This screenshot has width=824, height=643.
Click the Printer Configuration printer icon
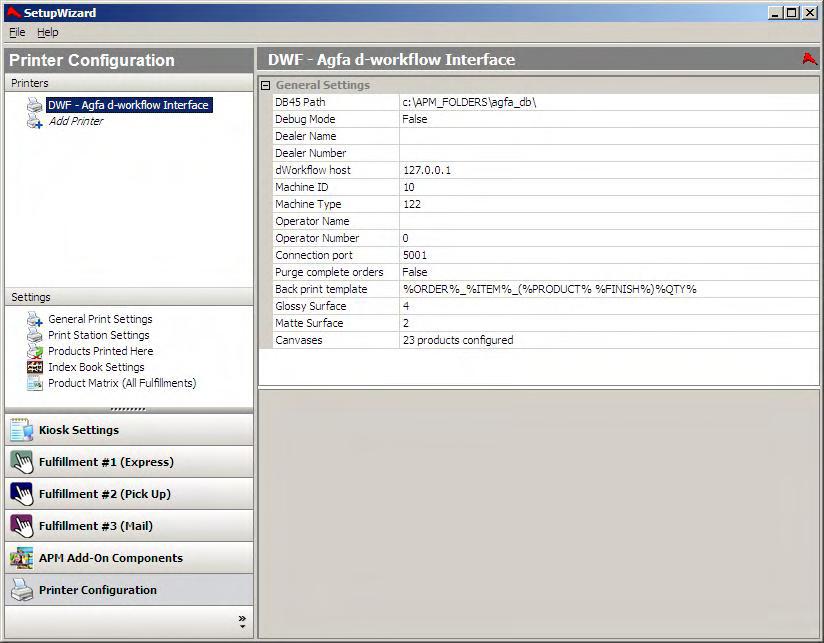coord(22,590)
